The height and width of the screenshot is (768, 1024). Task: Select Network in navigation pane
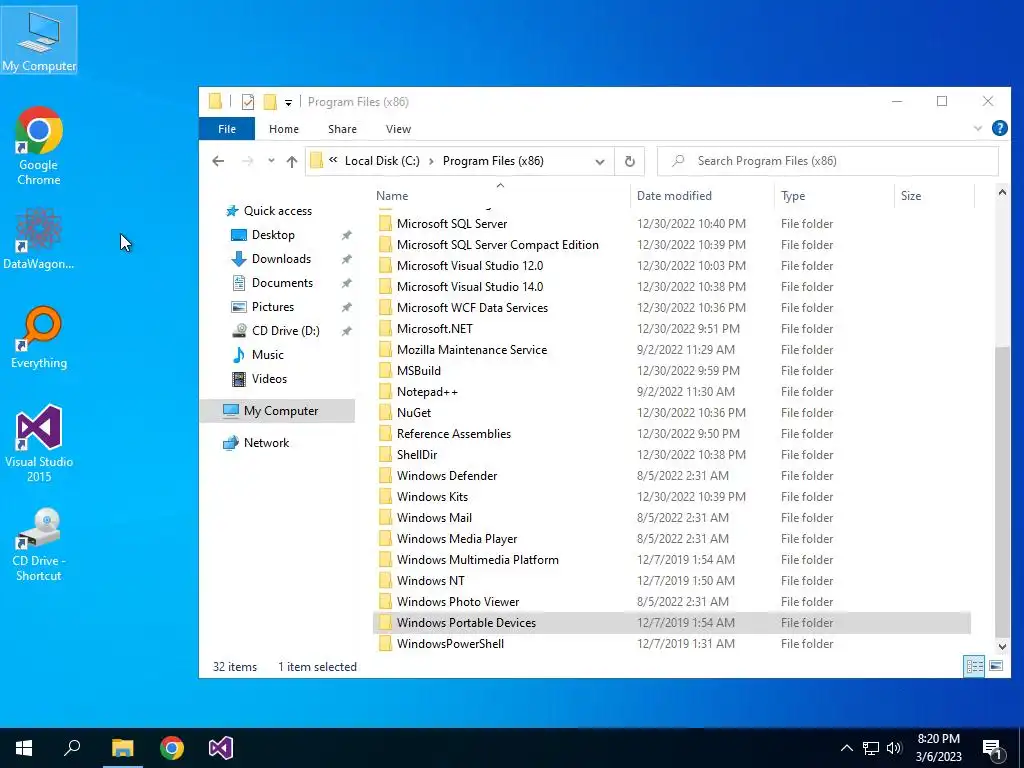[266, 443]
